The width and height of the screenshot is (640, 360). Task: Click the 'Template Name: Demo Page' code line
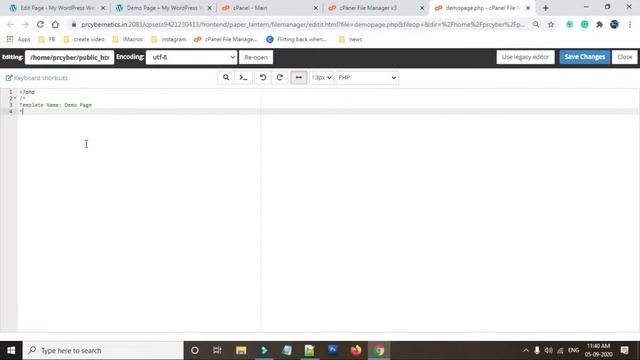click(x=56, y=105)
